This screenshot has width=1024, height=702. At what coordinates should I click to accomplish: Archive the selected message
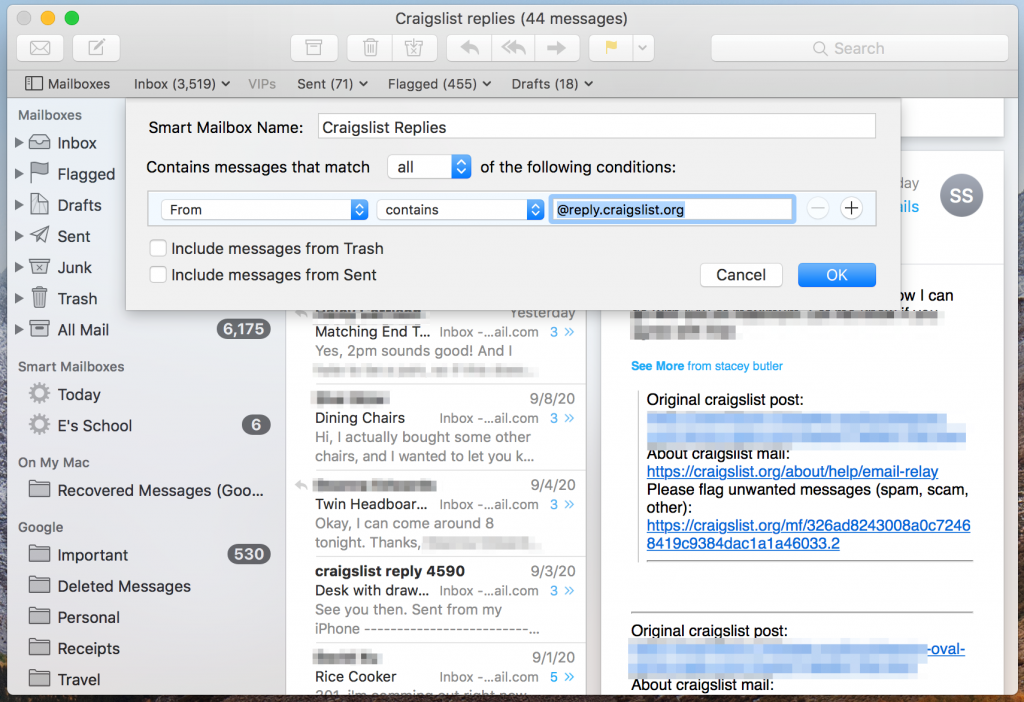click(314, 48)
